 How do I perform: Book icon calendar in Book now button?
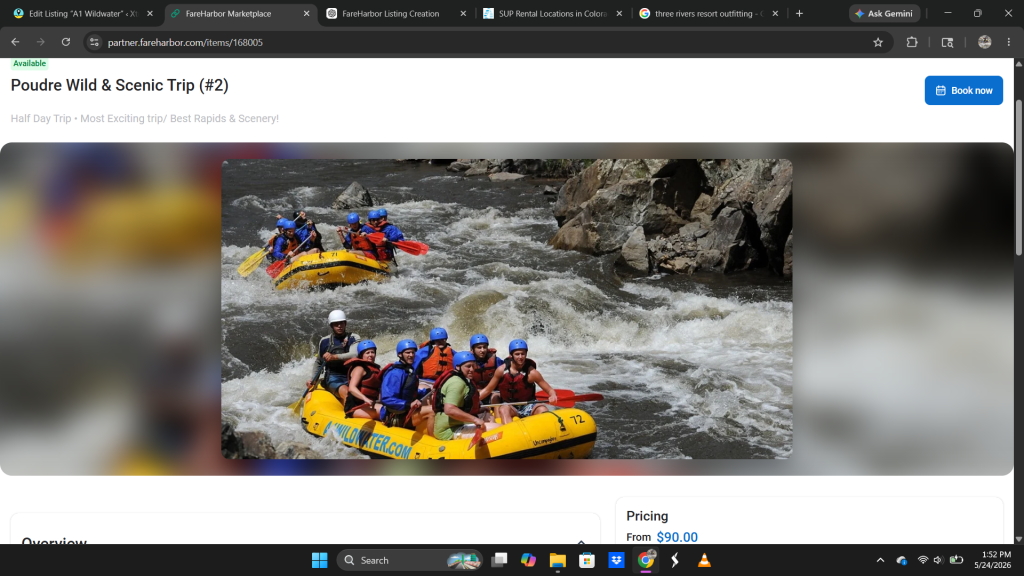(x=940, y=91)
